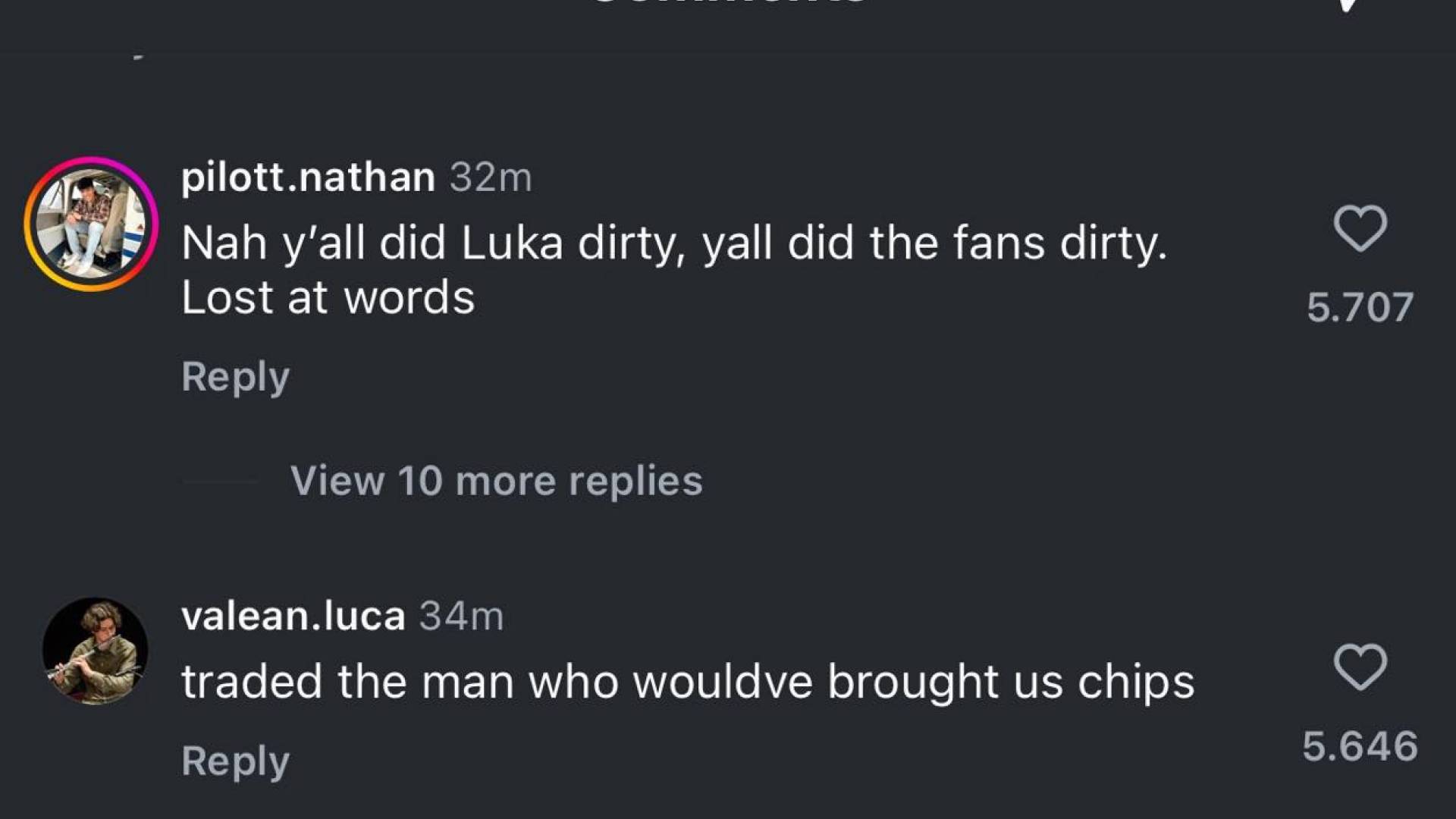Click the small cut-off mark above pilott.nathan's avatar
Viewport: 1456px width, 819px height.
point(137,56)
